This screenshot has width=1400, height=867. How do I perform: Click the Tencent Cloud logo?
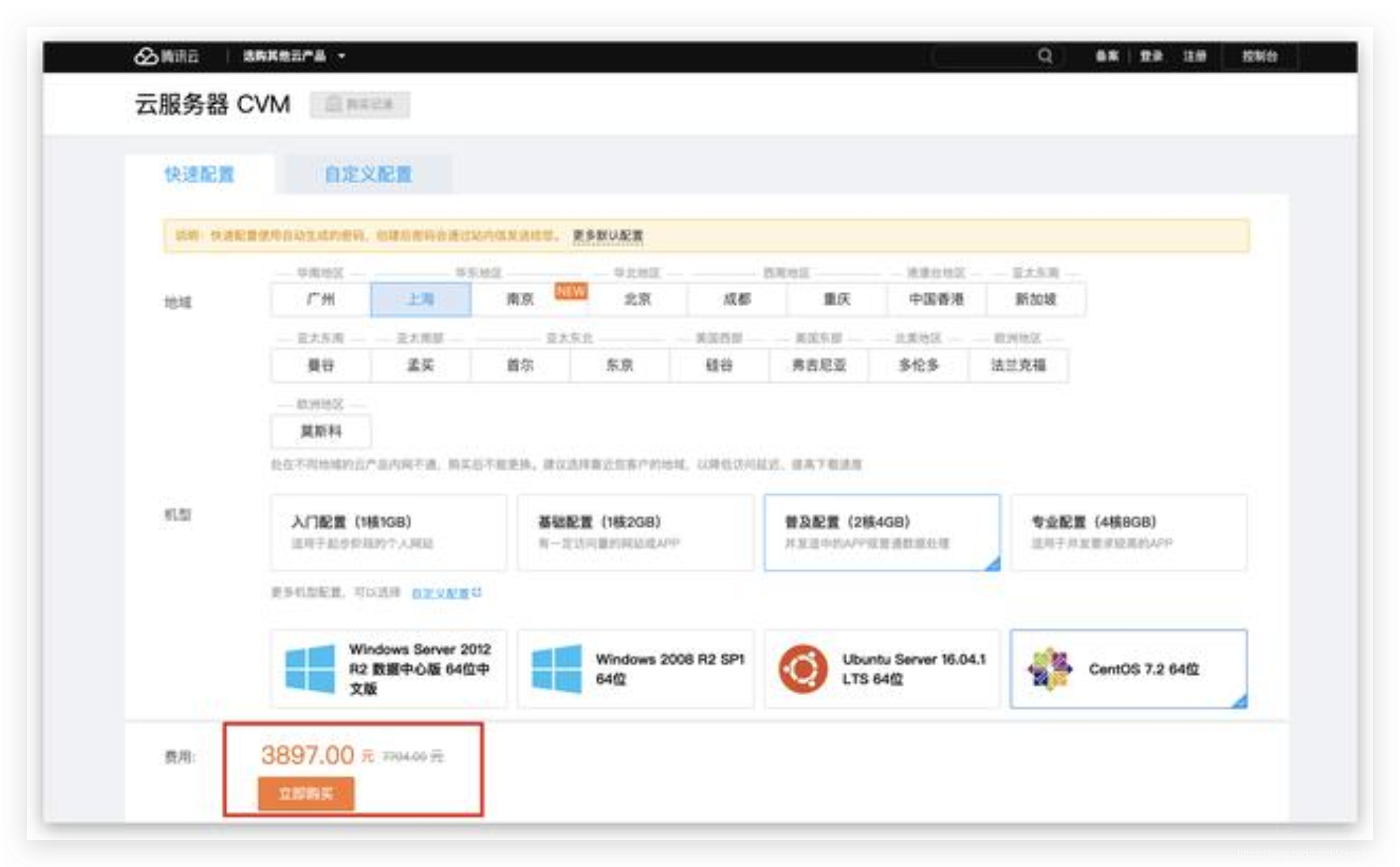[165, 56]
